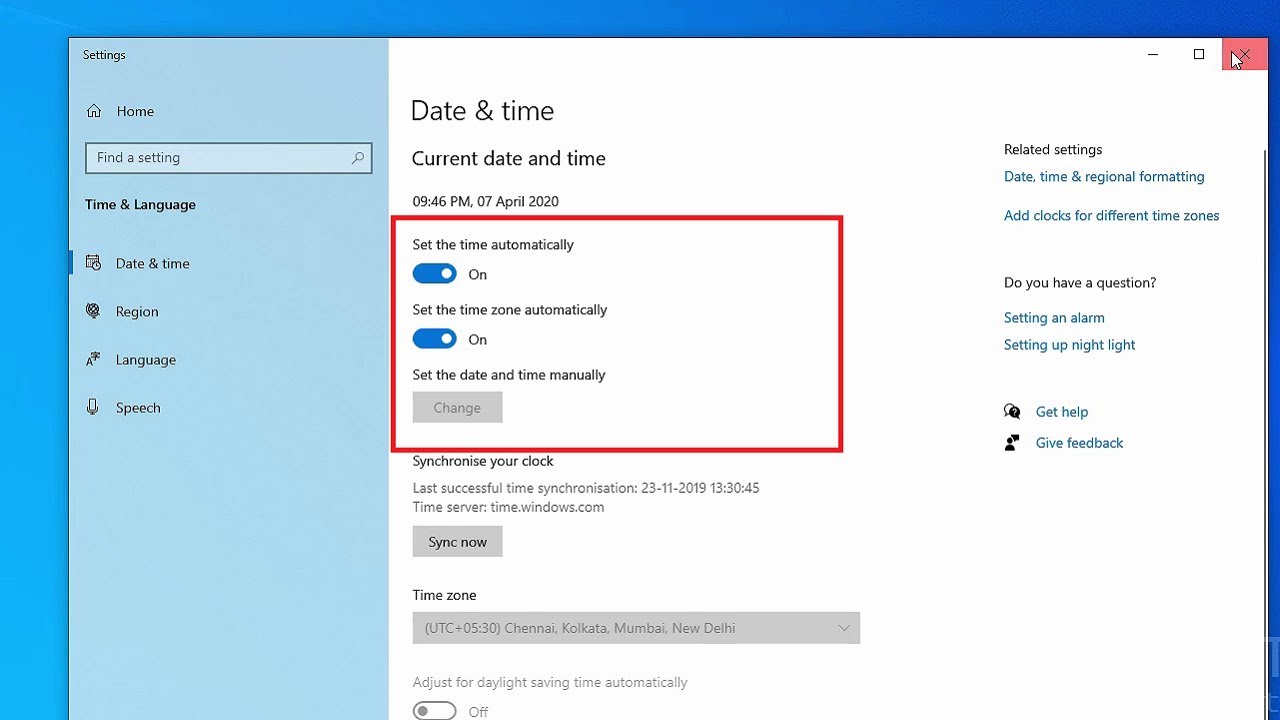1280x720 pixels.
Task: Click the Home icon in sidebar
Action: point(94,111)
